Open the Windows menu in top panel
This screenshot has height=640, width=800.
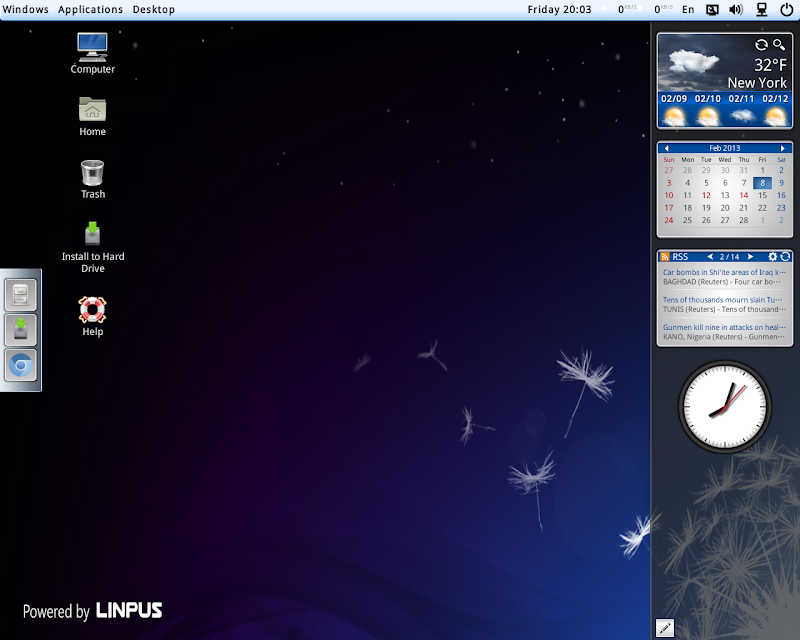coord(25,9)
